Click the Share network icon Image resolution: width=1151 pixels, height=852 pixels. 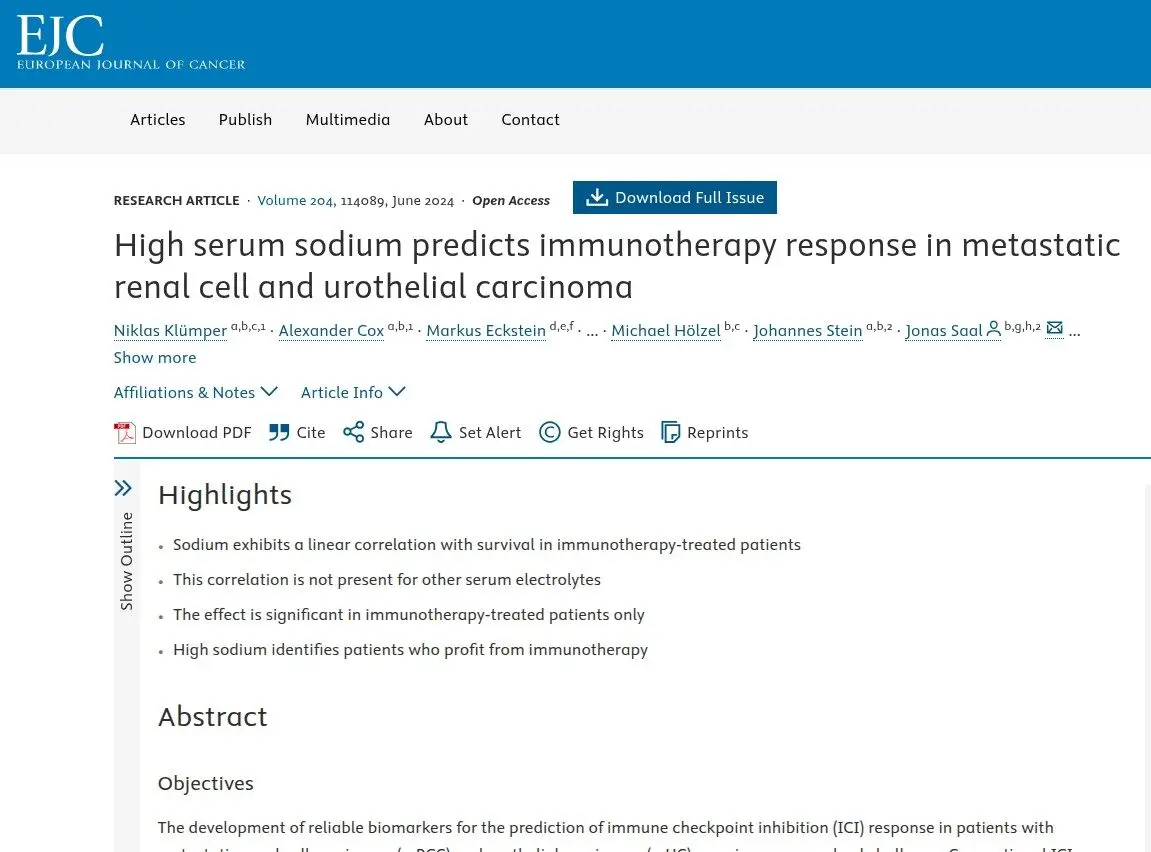[x=353, y=432]
